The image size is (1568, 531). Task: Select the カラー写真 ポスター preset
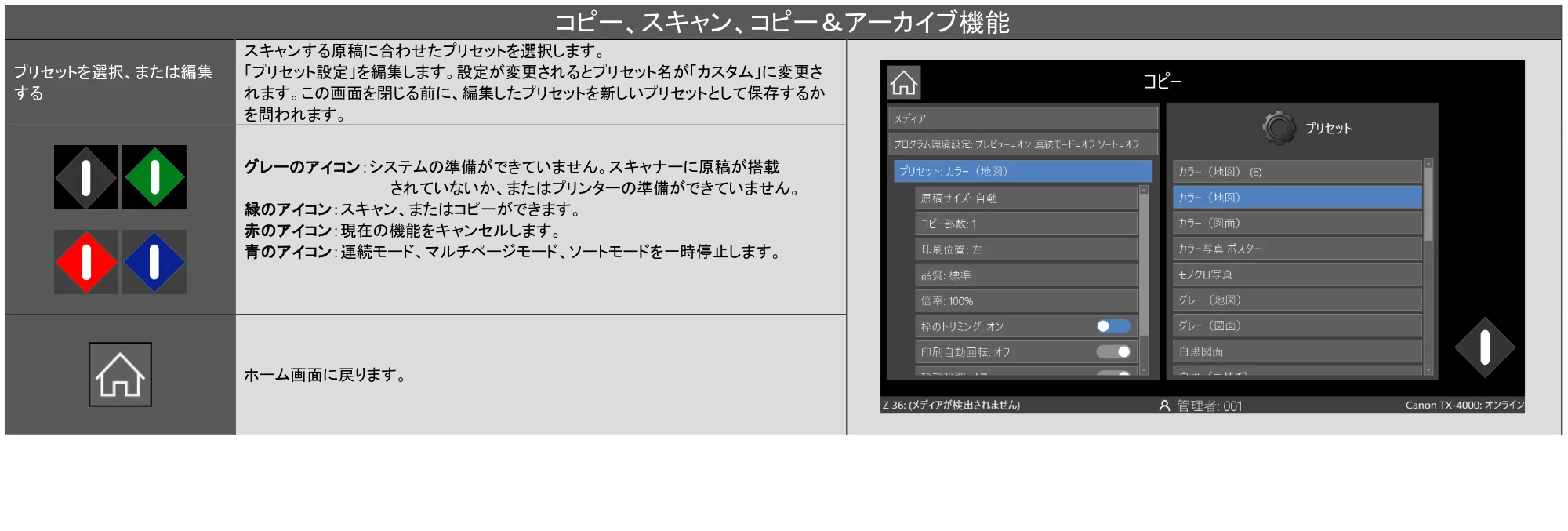[1297, 249]
